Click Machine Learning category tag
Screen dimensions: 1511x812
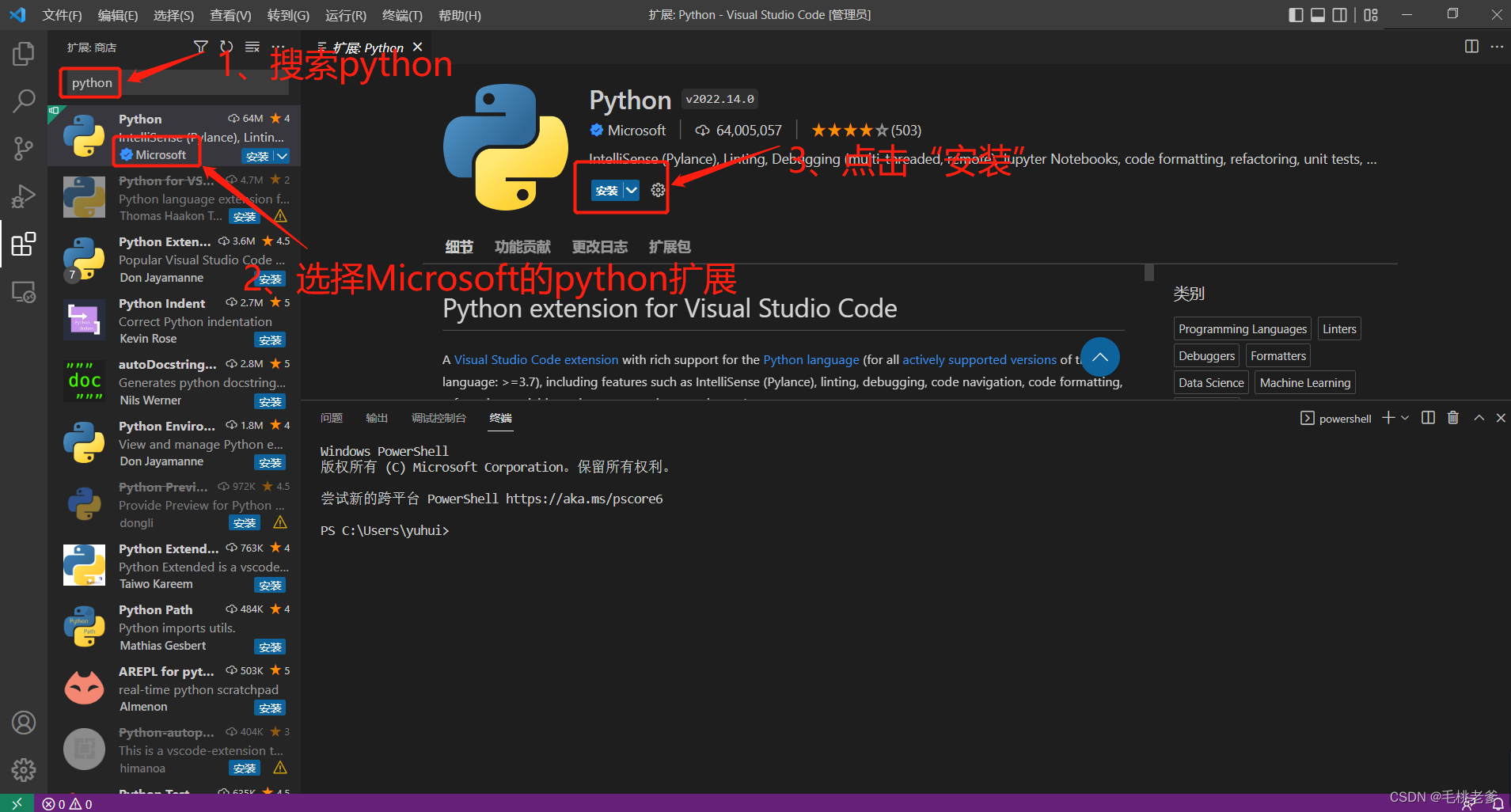1304,382
